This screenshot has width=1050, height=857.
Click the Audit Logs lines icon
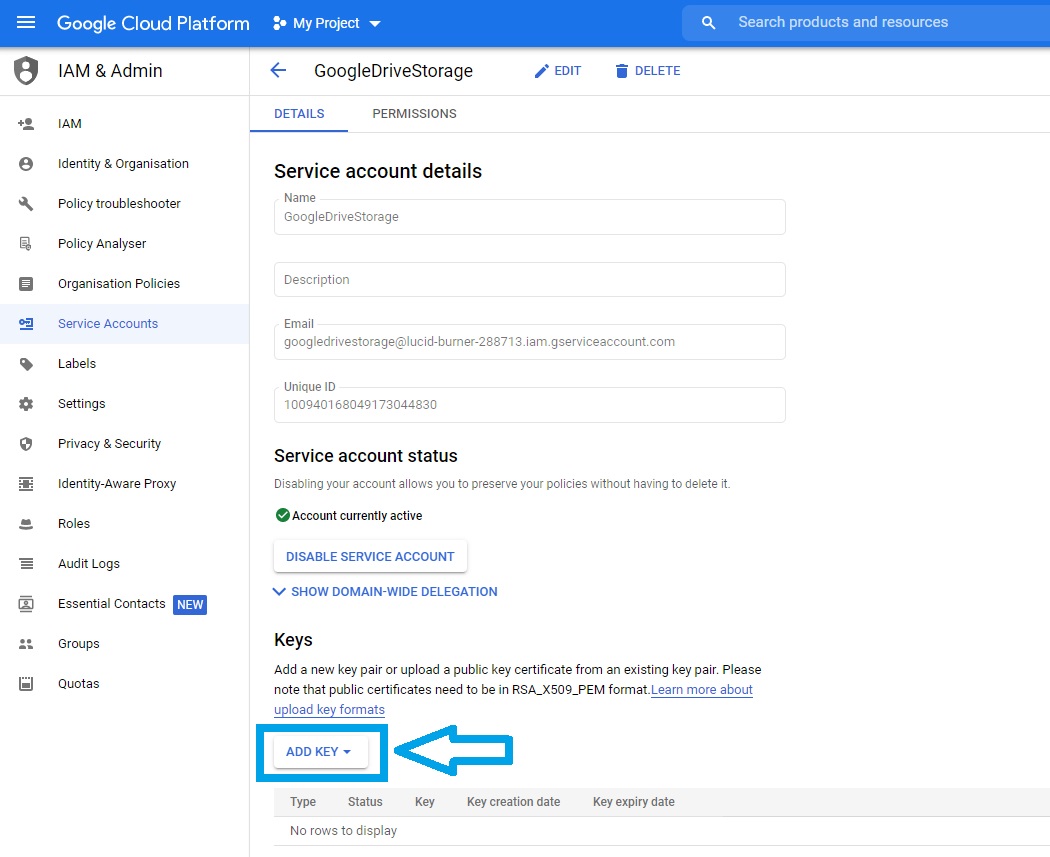tap(26, 564)
